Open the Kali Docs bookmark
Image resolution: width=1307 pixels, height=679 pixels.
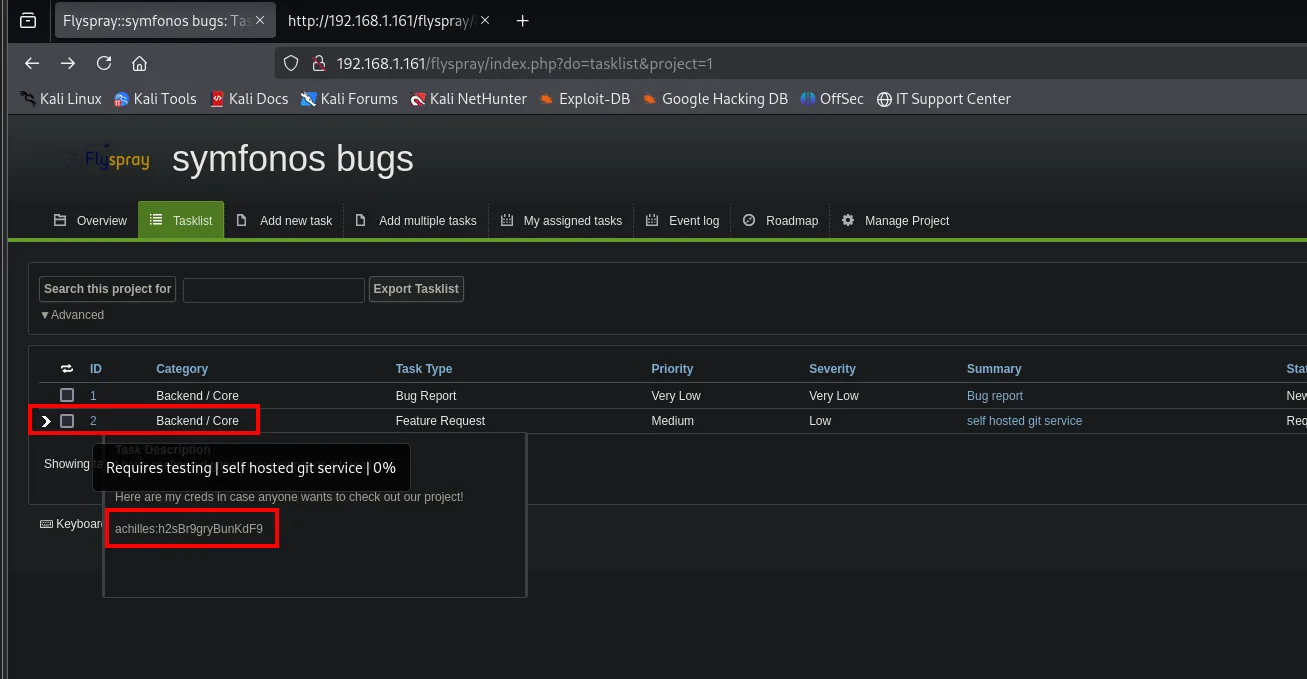click(249, 98)
